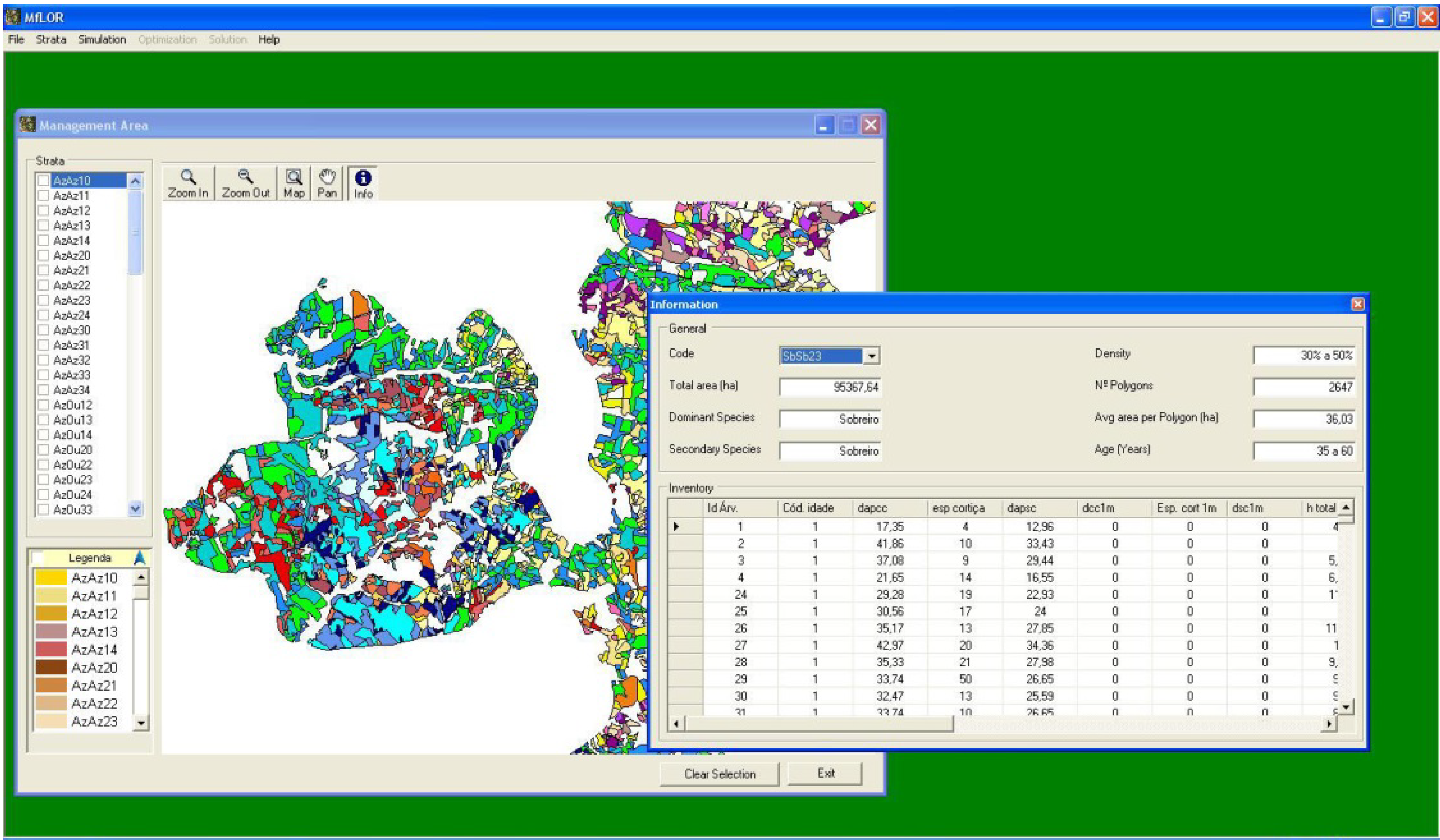Click the Exit button

[825, 773]
